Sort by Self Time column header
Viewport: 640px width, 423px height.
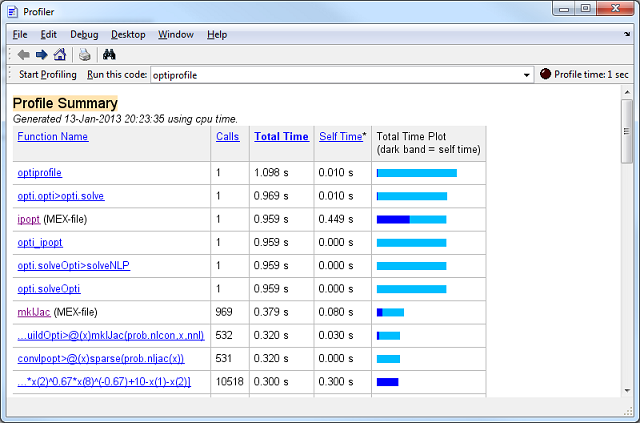[x=341, y=136]
